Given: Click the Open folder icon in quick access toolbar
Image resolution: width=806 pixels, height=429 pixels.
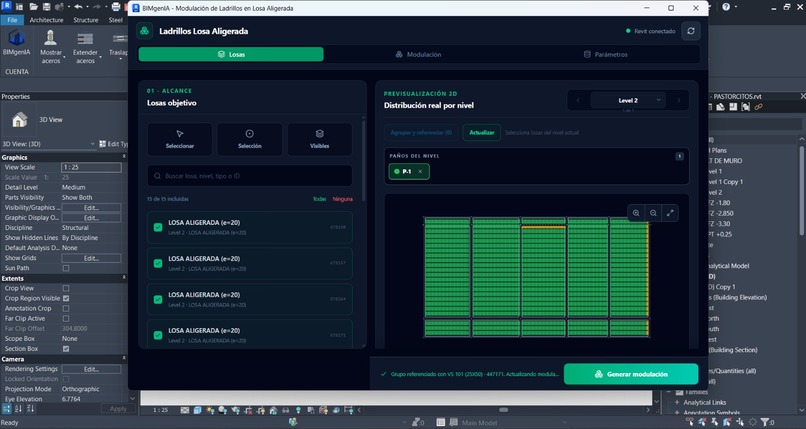Looking at the screenshot, I should [x=33, y=7].
